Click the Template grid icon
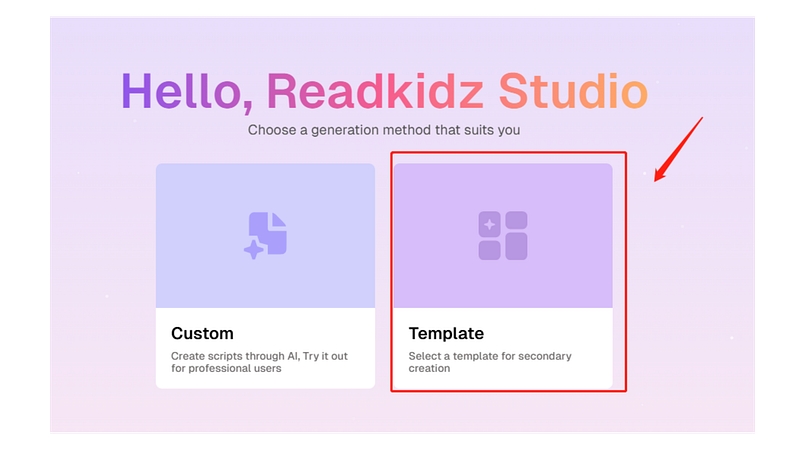The image size is (800, 450). [x=502, y=235]
